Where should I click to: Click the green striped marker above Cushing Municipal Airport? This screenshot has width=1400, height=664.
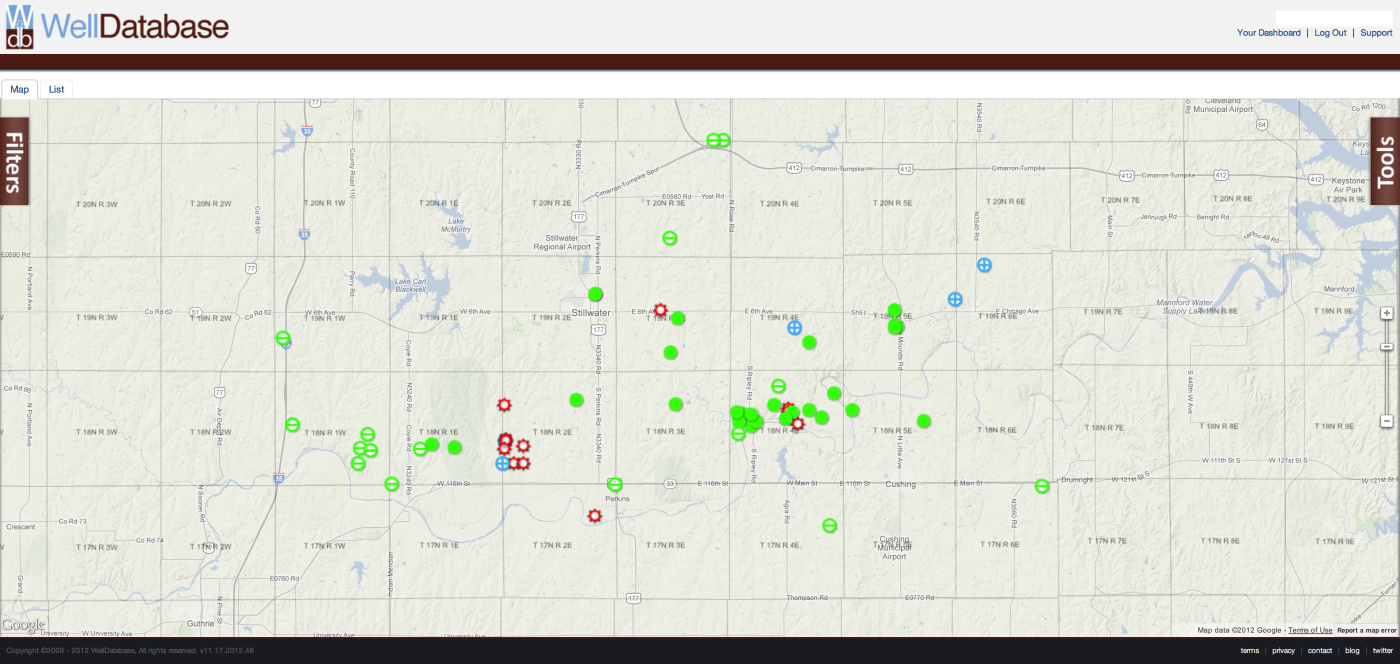tap(829, 525)
